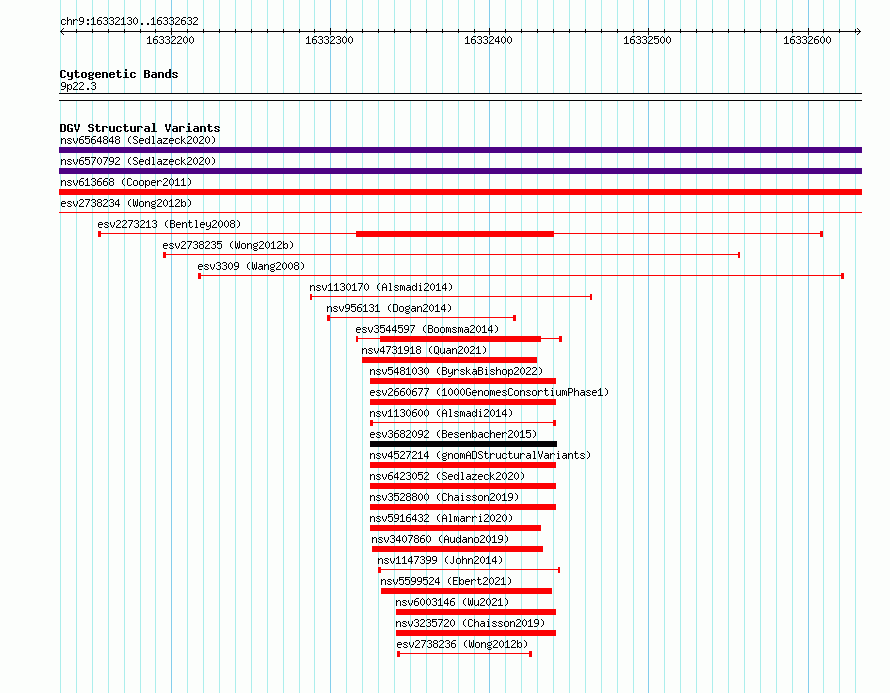
Task: Click nsv3407860 (Audano2019) label
Action: click(440, 539)
